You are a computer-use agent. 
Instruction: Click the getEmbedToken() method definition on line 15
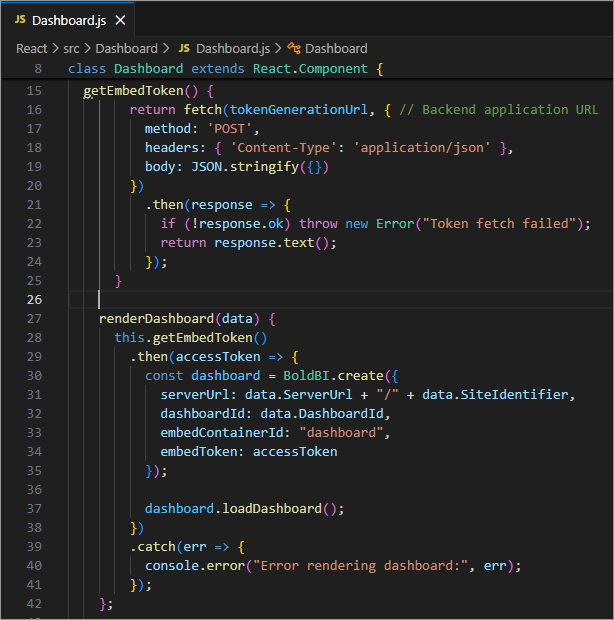pos(140,91)
